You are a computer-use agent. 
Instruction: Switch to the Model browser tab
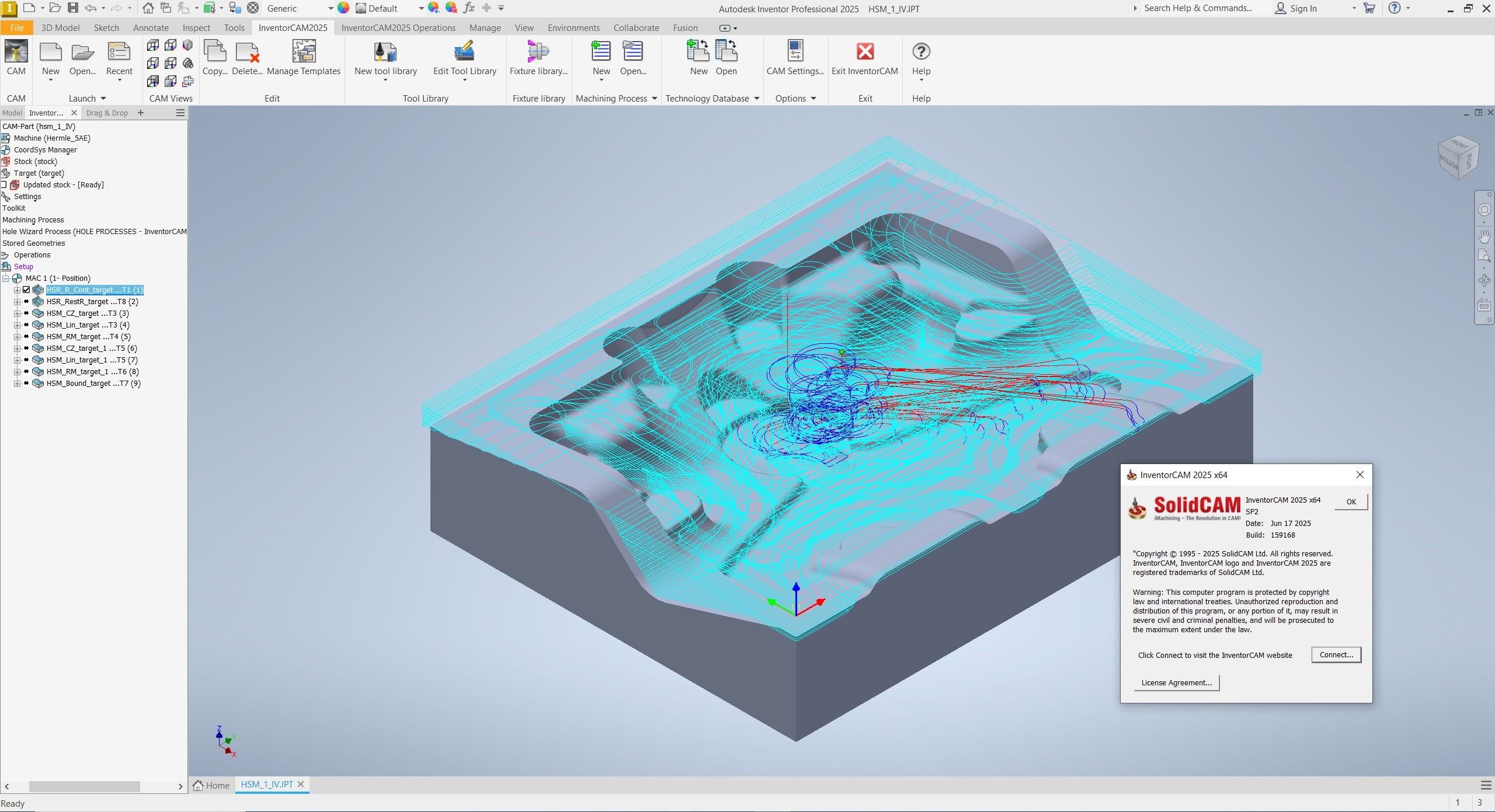tap(12, 113)
